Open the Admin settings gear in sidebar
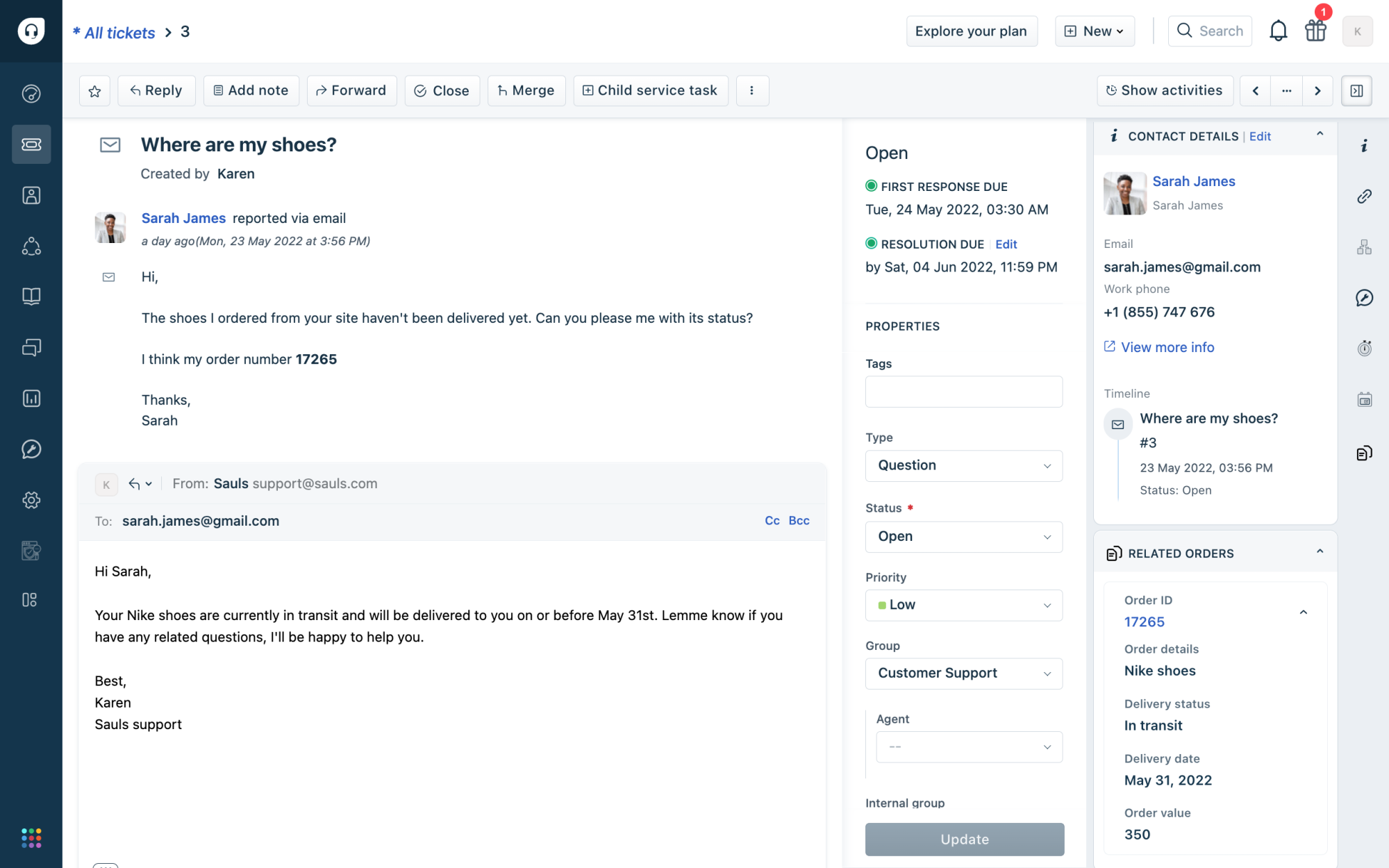 click(x=31, y=499)
